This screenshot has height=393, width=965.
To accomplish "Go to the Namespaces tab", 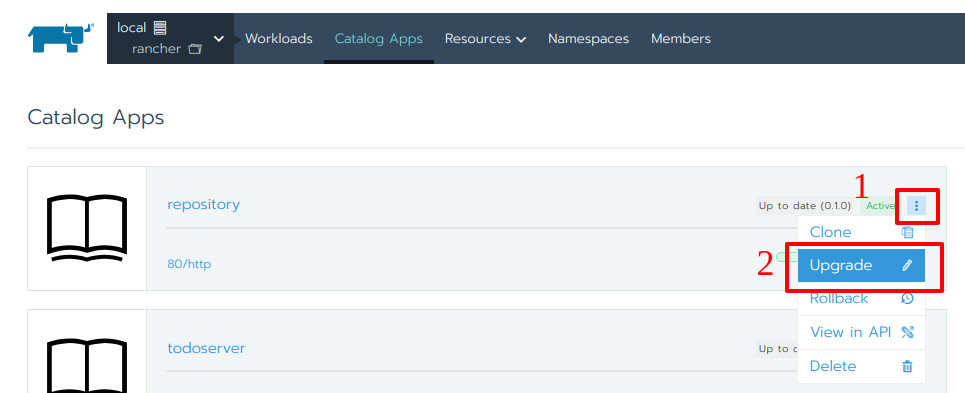I will (x=588, y=39).
